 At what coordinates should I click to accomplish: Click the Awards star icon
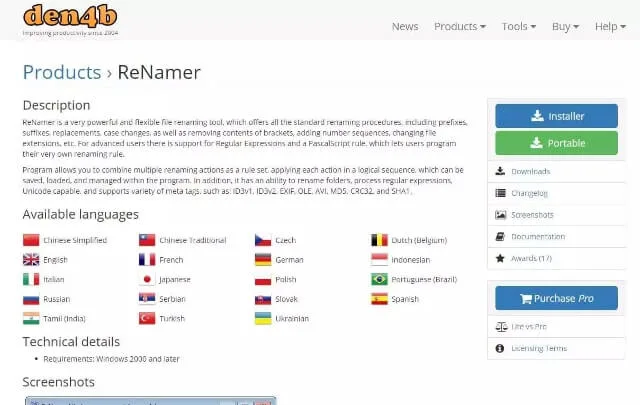pyautogui.click(x=500, y=258)
